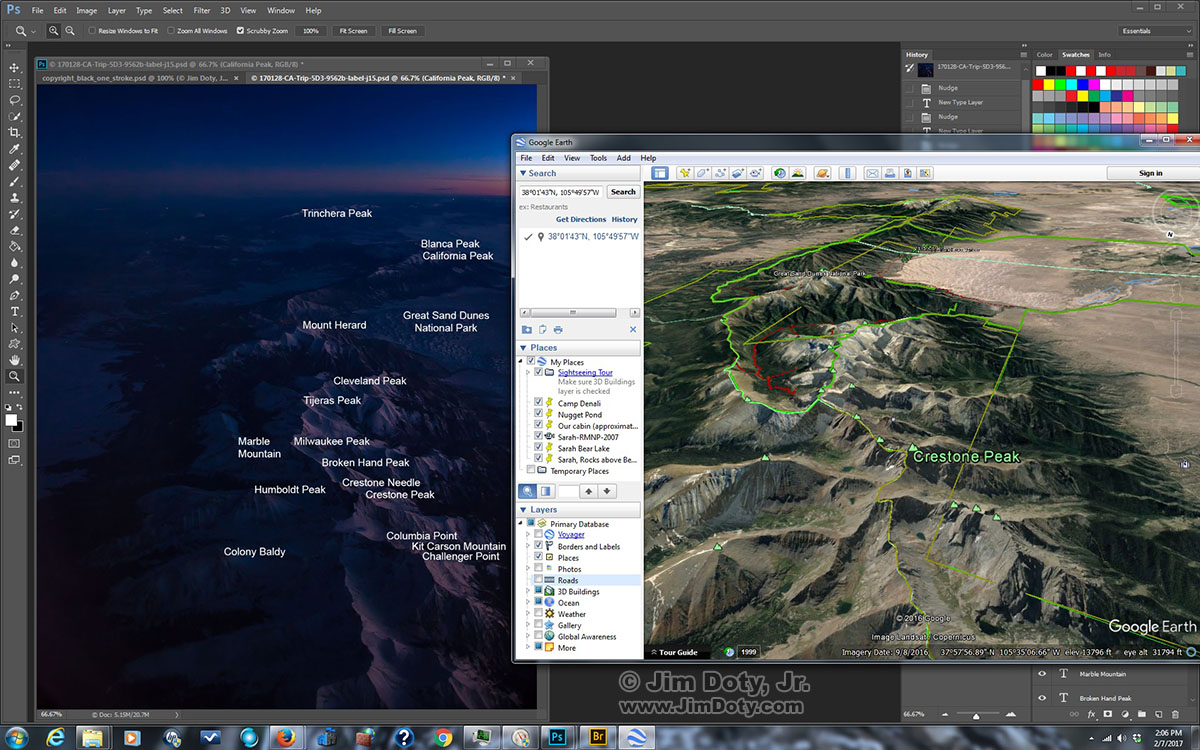
Task: Select the Paint Bucket tool
Action: click(x=14, y=246)
